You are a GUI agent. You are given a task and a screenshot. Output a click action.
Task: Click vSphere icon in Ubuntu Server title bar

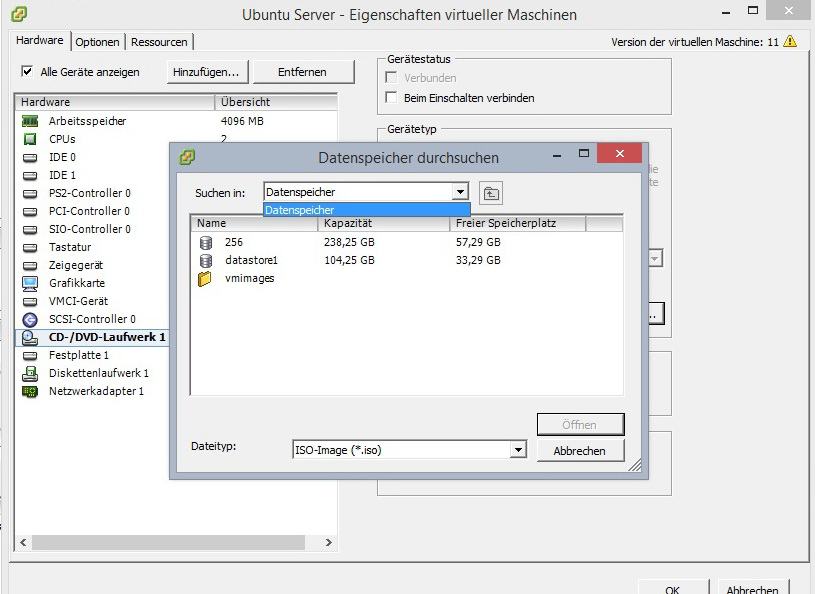coord(19,14)
